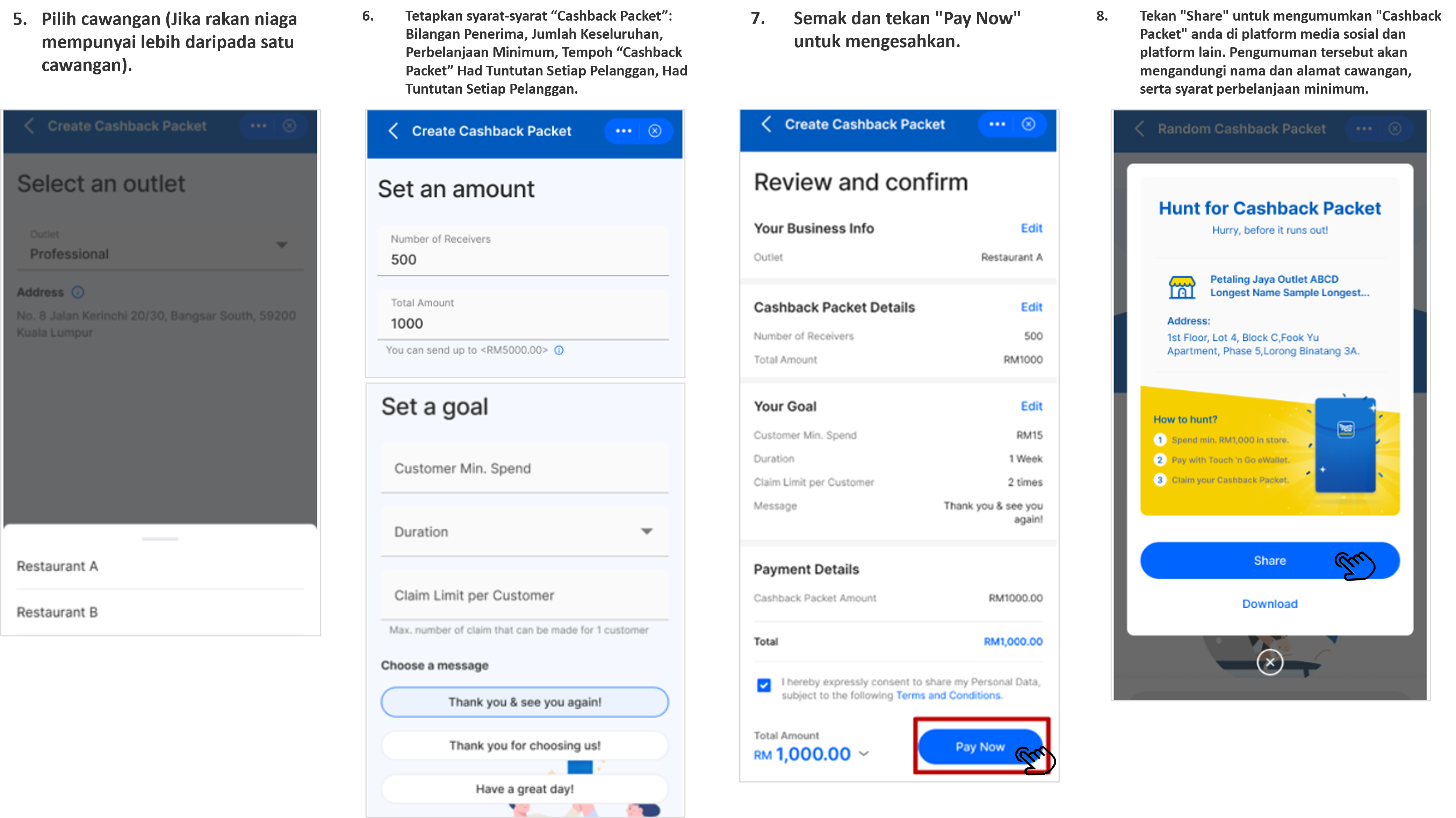Expand Total Amount chevron beside RM 1,000.00

[864, 753]
